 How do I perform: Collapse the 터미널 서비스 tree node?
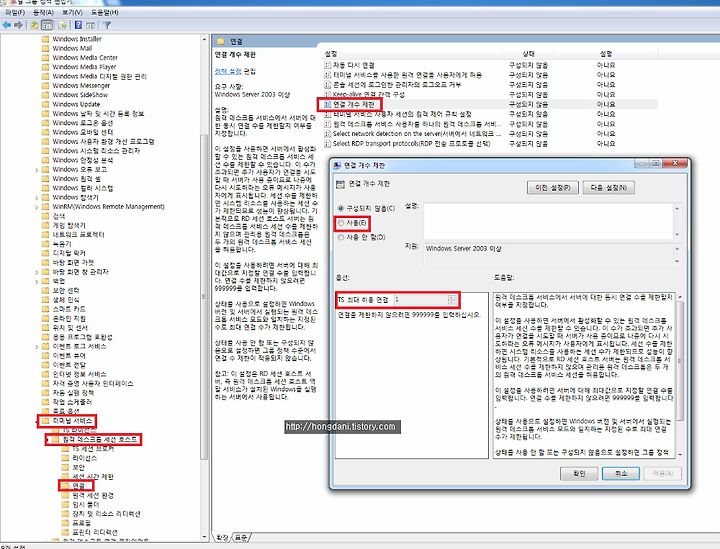point(37,420)
